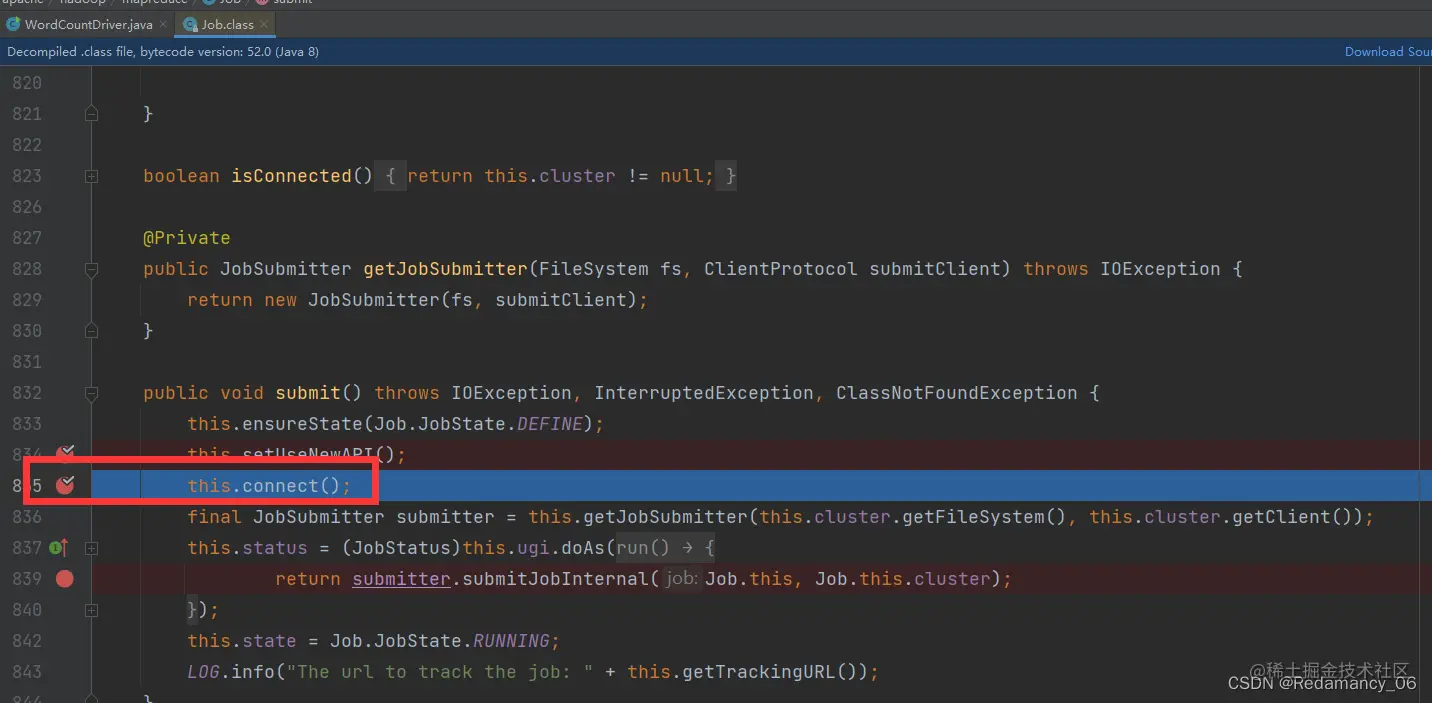Click the decompiled .class file banner text

coord(163,51)
